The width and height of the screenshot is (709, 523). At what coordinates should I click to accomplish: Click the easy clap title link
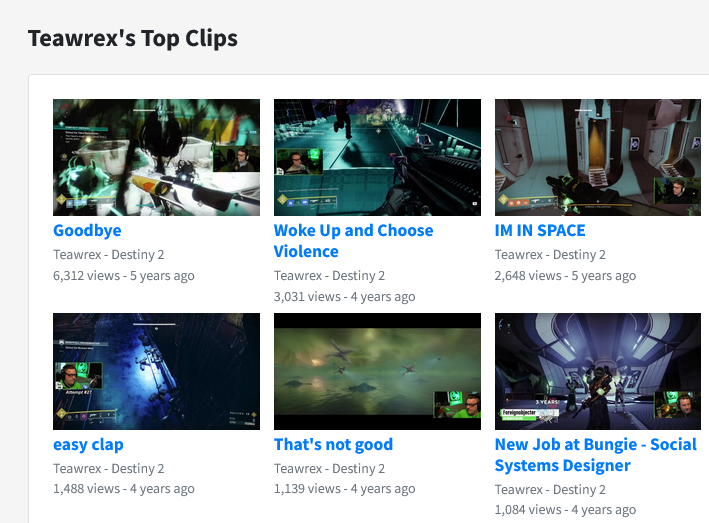88,445
